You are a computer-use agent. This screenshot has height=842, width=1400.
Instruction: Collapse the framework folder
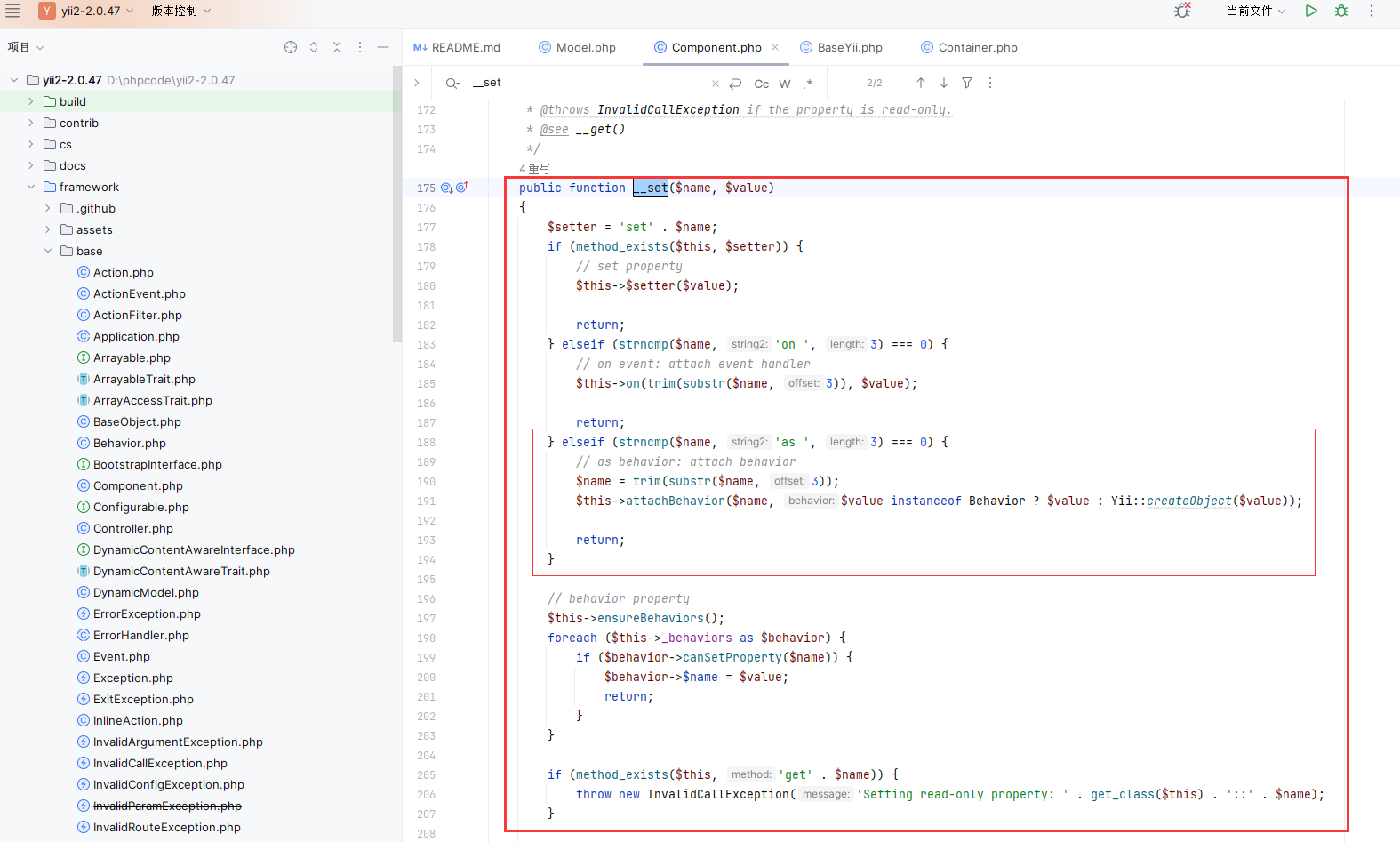[x=31, y=187]
